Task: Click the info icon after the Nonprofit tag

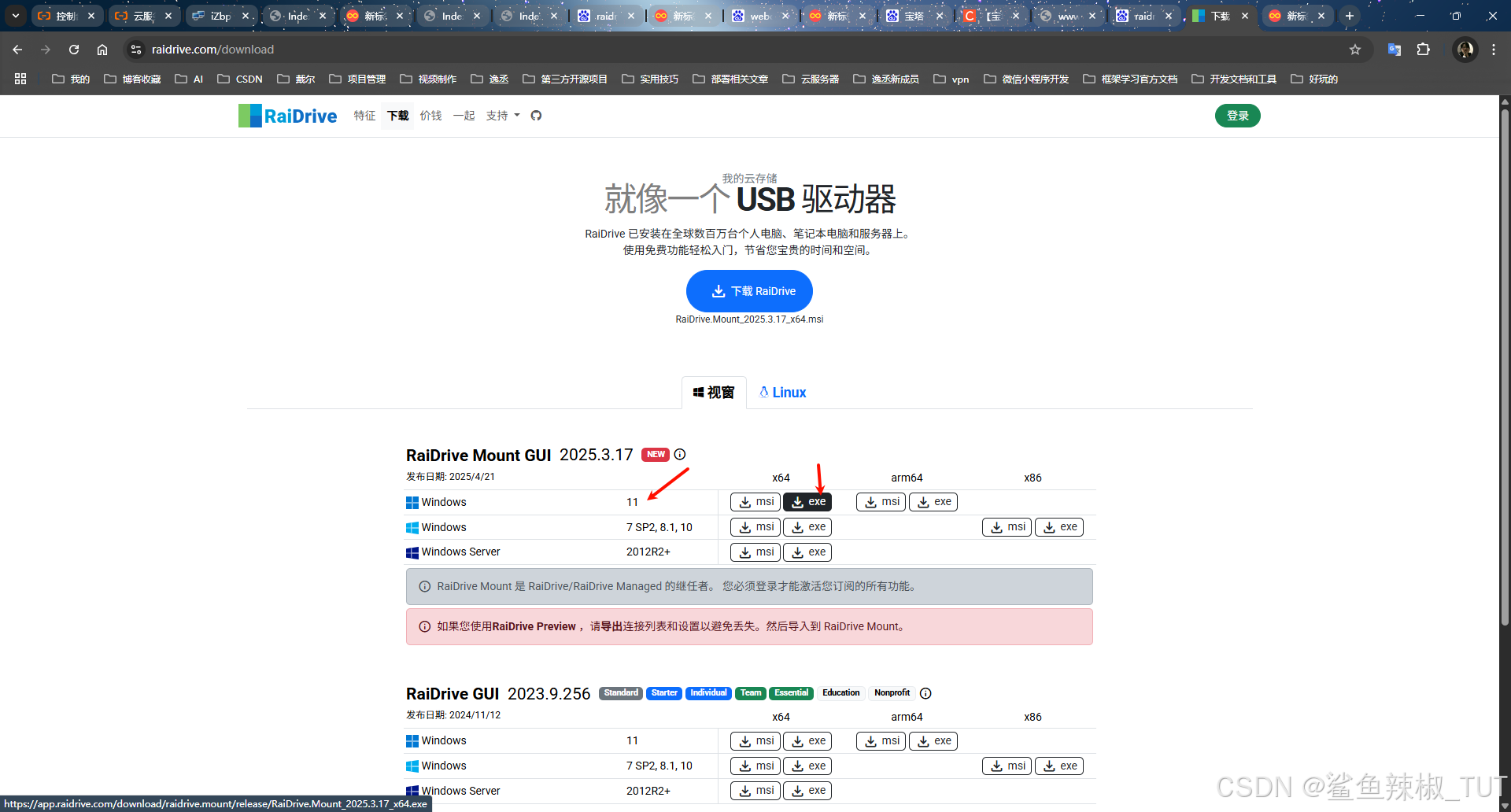Action: (x=925, y=693)
